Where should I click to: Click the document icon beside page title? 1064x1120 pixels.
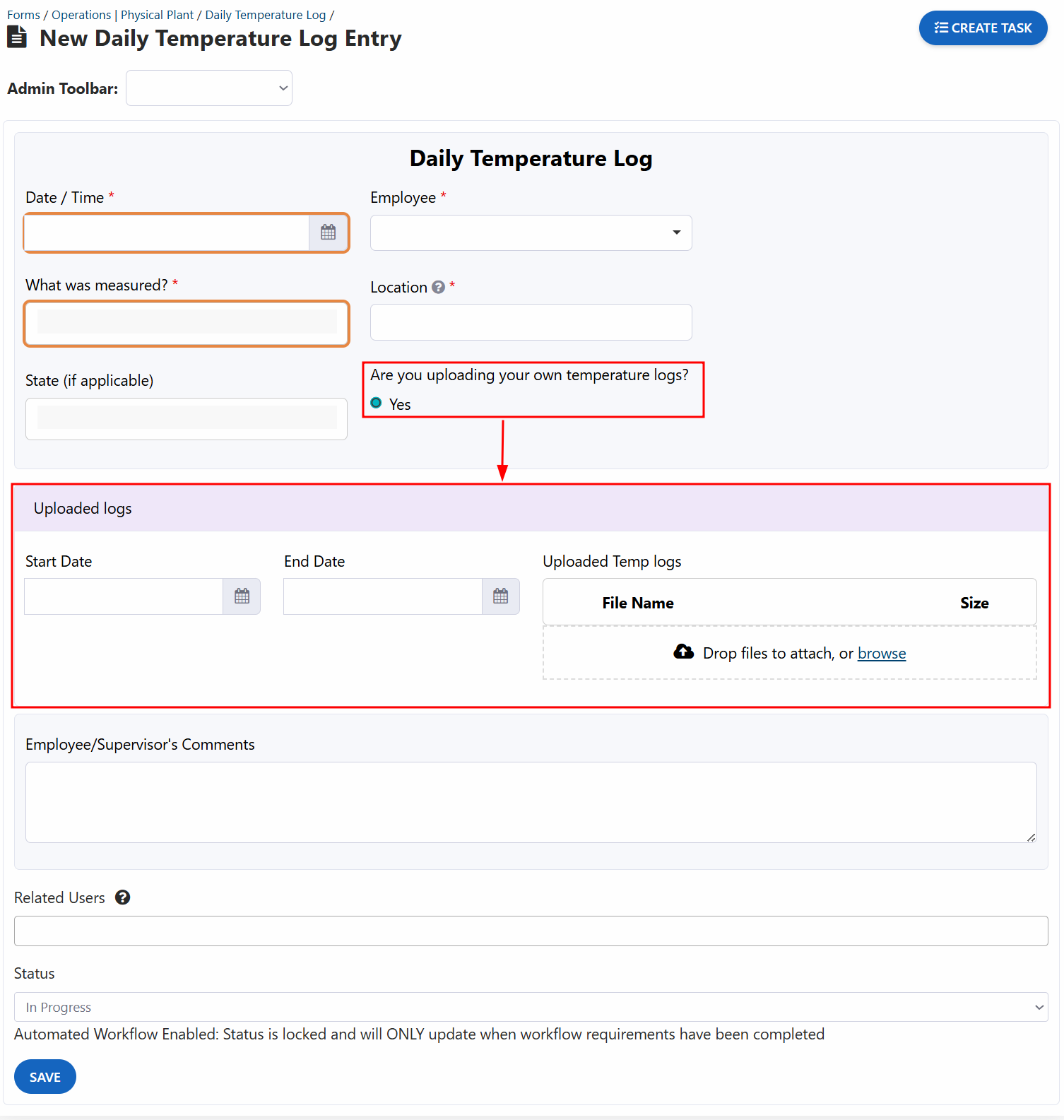tap(17, 37)
